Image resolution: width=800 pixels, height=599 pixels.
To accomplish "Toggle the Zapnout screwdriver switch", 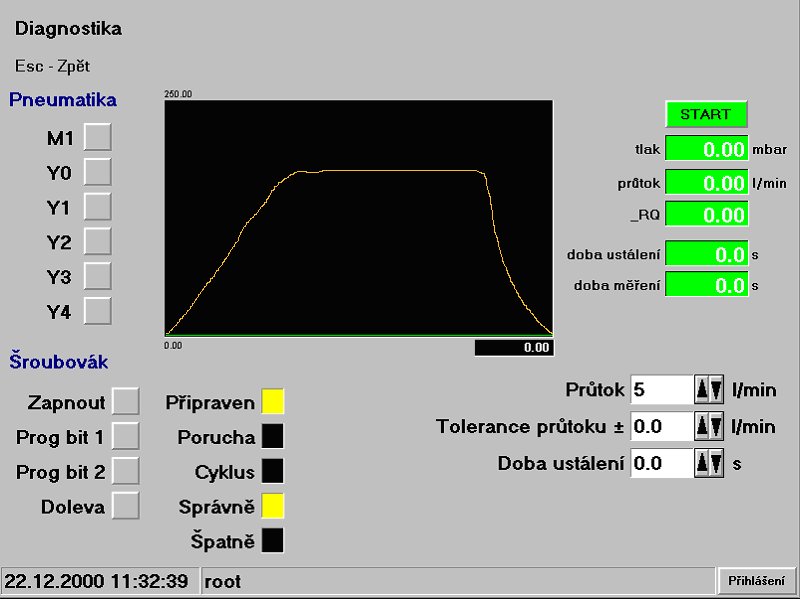I will click(x=125, y=402).
